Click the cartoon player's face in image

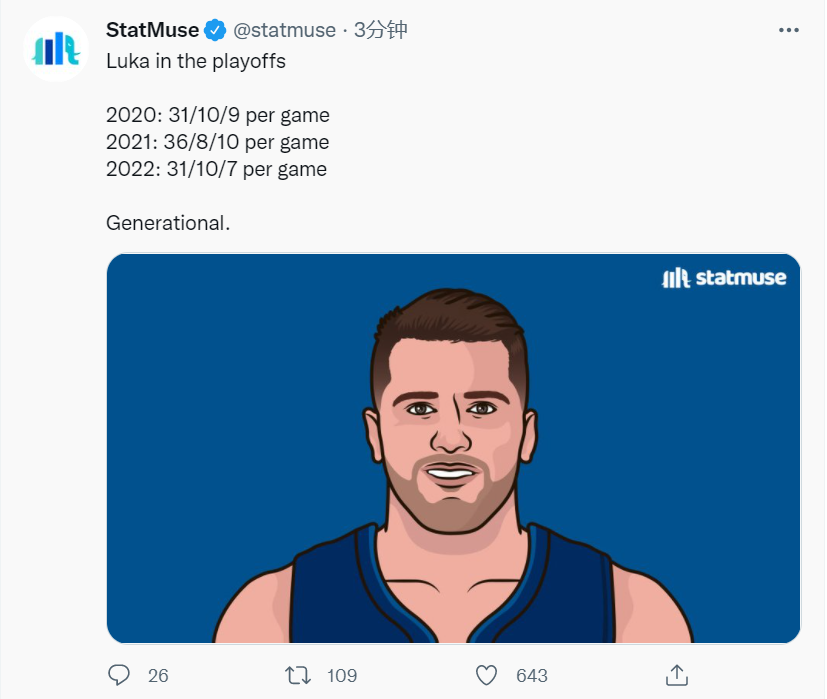point(451,433)
